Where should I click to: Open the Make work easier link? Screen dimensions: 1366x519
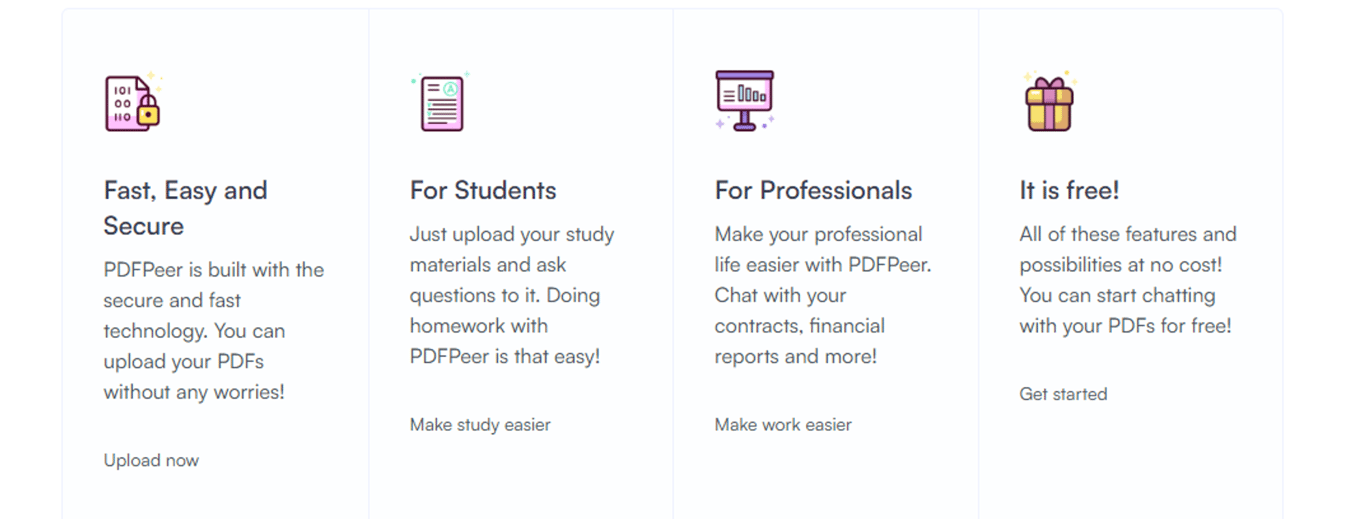click(x=783, y=424)
